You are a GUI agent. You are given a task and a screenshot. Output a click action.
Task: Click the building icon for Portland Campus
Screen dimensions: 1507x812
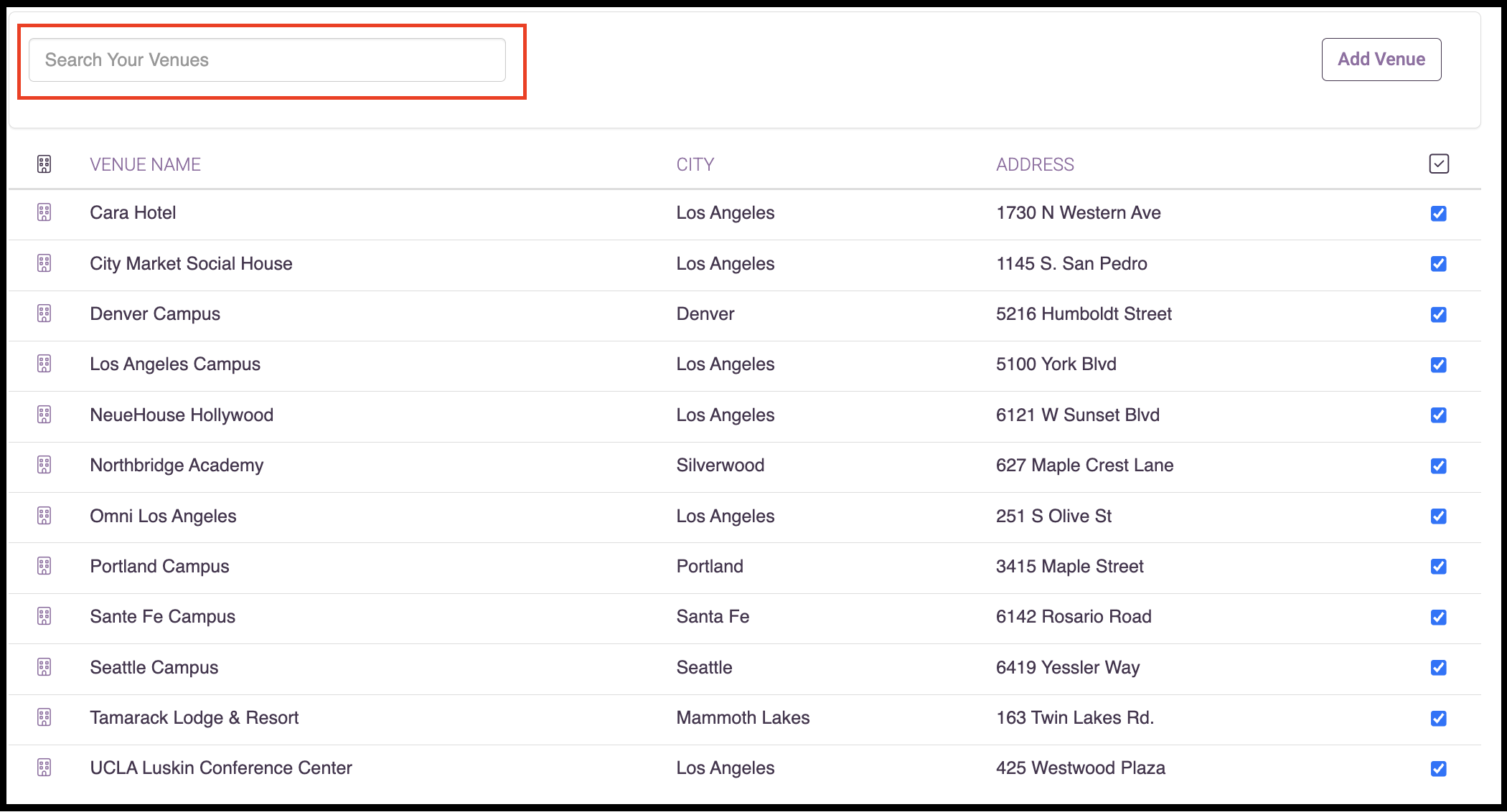click(44, 566)
